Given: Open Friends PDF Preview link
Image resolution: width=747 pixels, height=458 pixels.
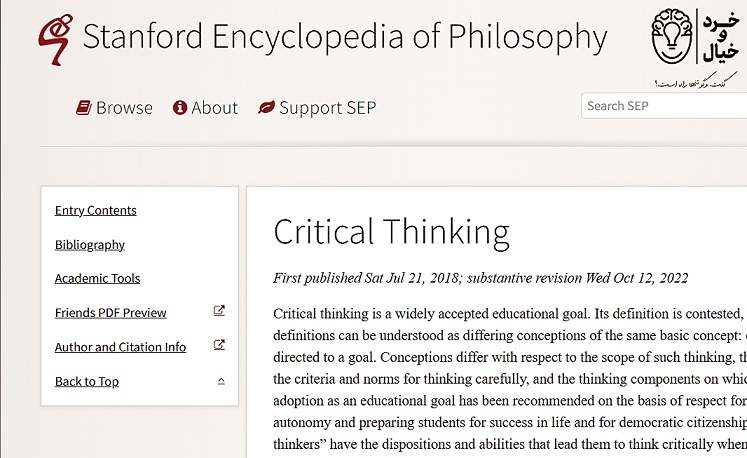Looking at the screenshot, I should pyautogui.click(x=110, y=313).
